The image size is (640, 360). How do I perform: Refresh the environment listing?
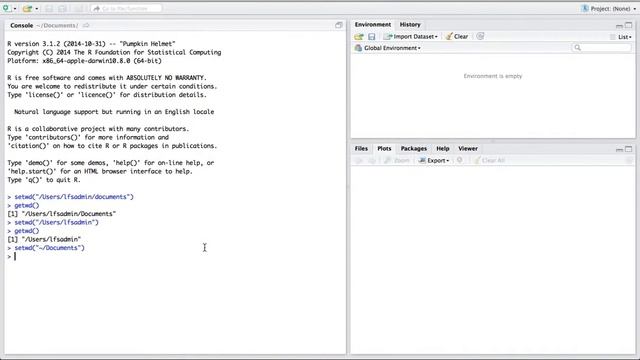(480, 36)
